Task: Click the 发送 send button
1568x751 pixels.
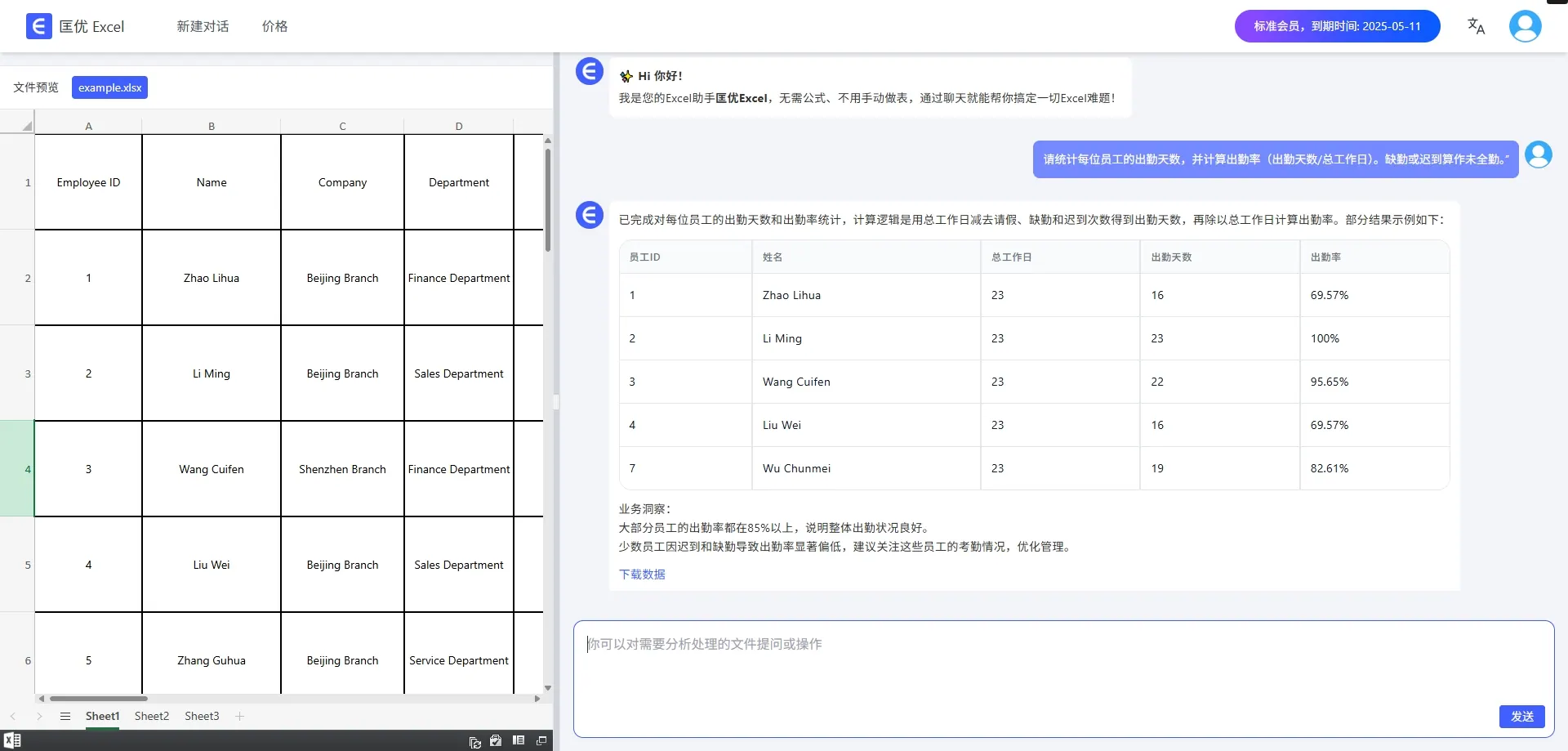Action: tap(1521, 716)
